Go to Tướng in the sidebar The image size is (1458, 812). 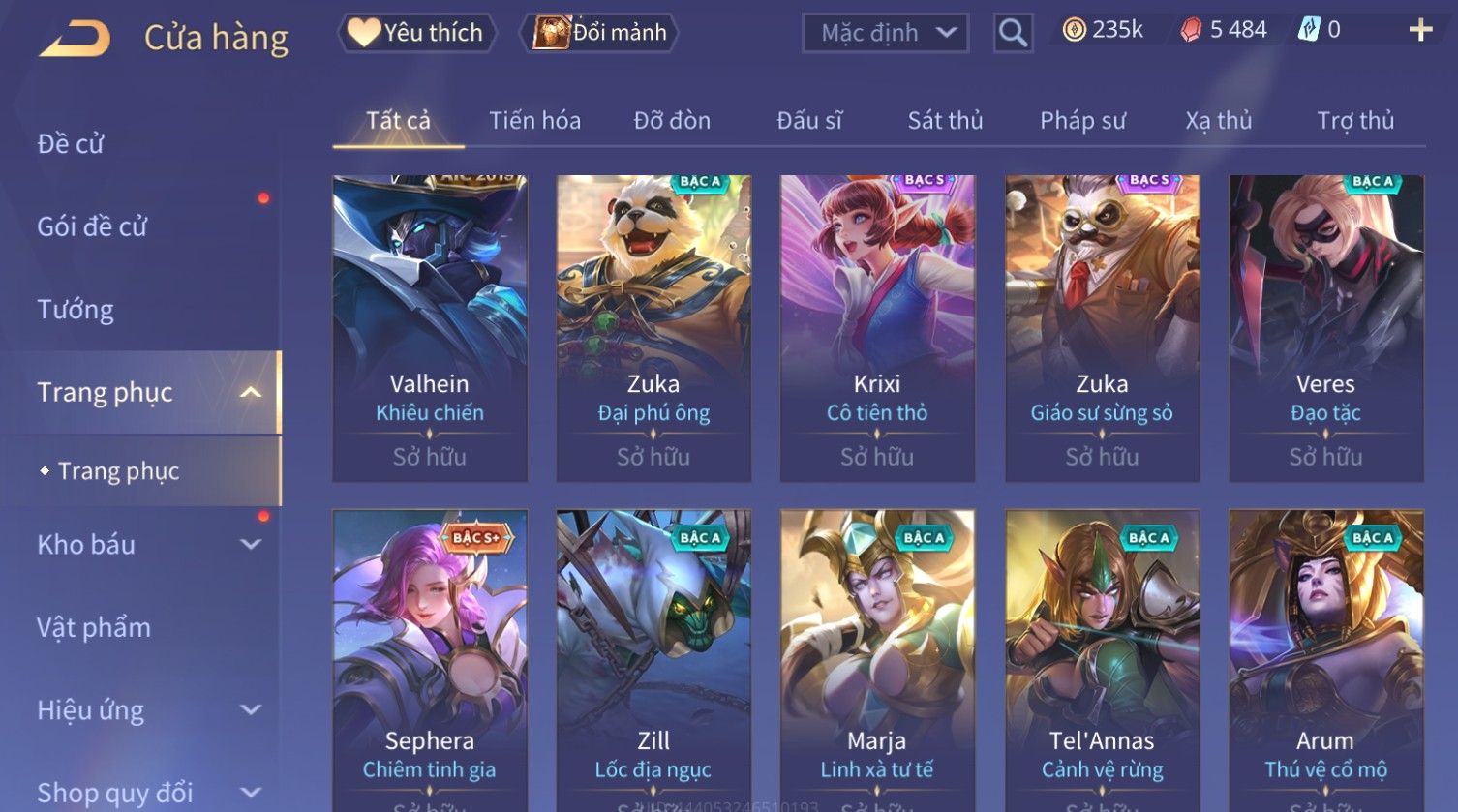pos(76,310)
